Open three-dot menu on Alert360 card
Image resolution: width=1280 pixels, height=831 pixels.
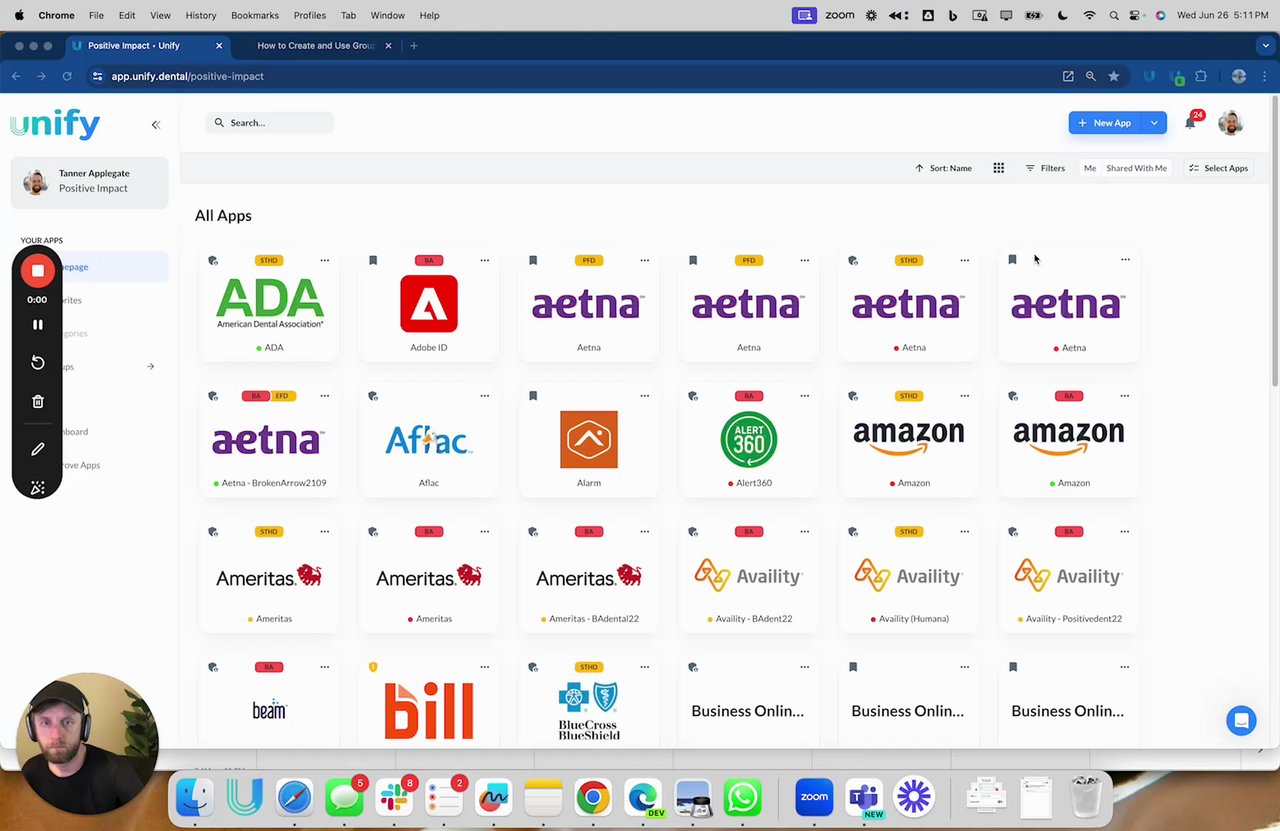click(804, 396)
